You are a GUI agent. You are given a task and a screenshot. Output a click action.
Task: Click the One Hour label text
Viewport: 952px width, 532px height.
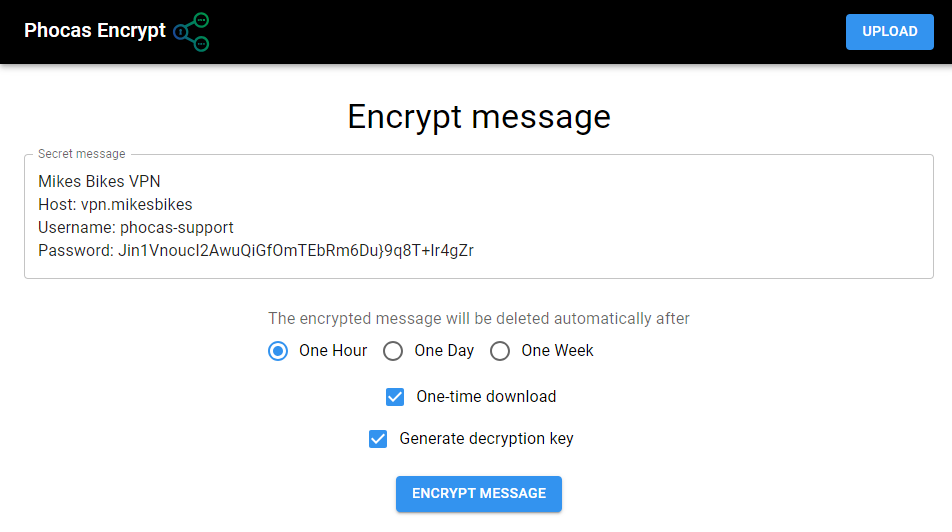pyautogui.click(x=333, y=351)
